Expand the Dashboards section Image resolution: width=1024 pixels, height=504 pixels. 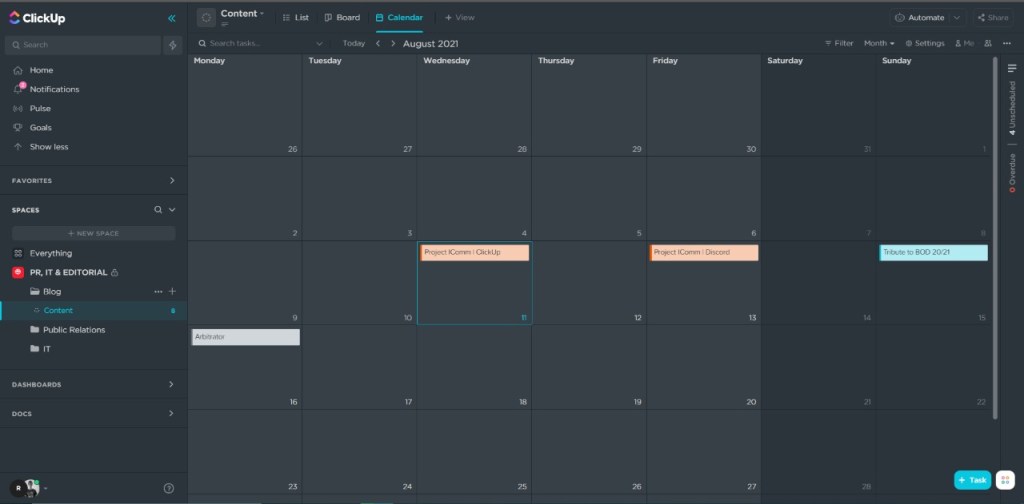(x=171, y=384)
